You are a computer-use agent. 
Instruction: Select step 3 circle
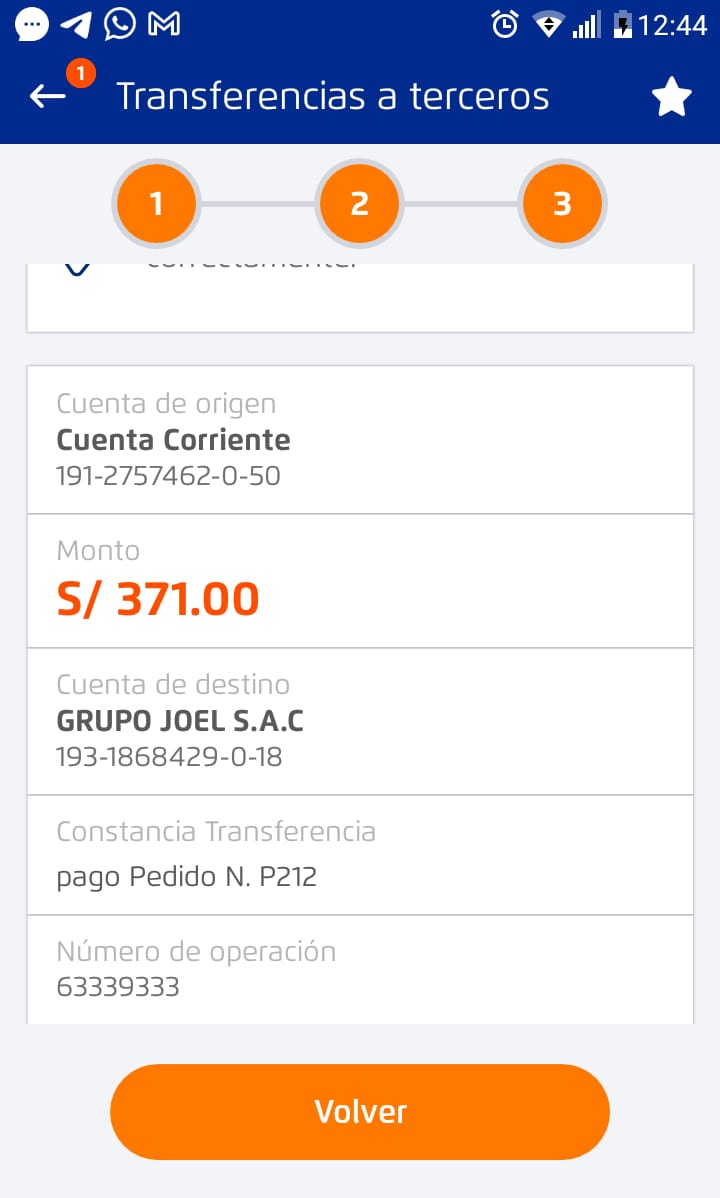562,204
